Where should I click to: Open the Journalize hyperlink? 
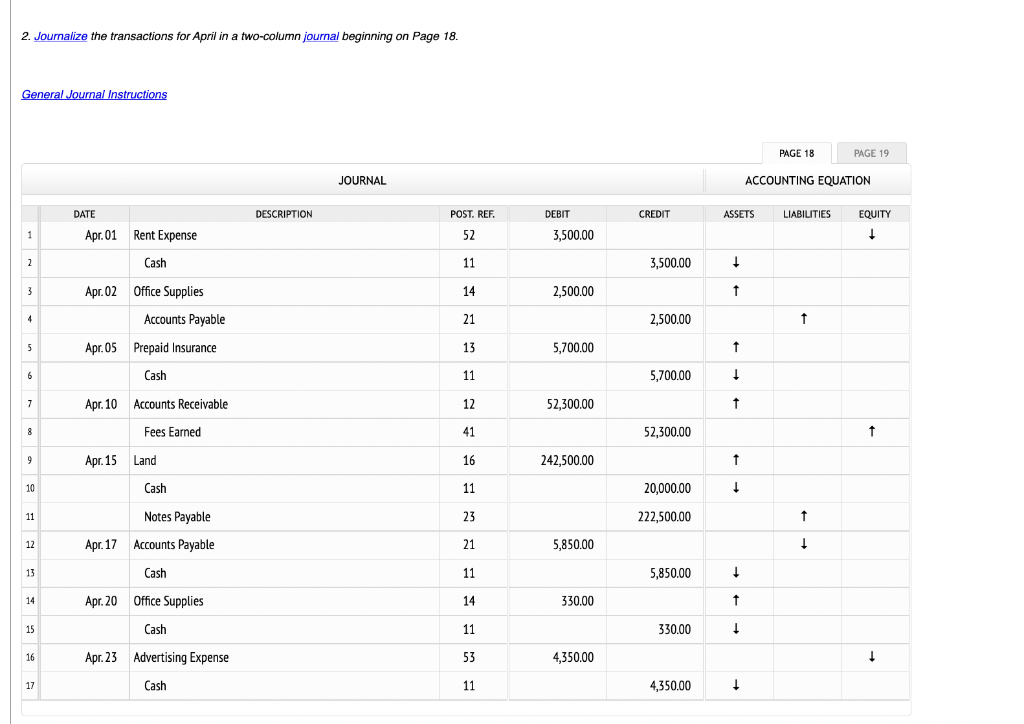pyautogui.click(x=60, y=36)
